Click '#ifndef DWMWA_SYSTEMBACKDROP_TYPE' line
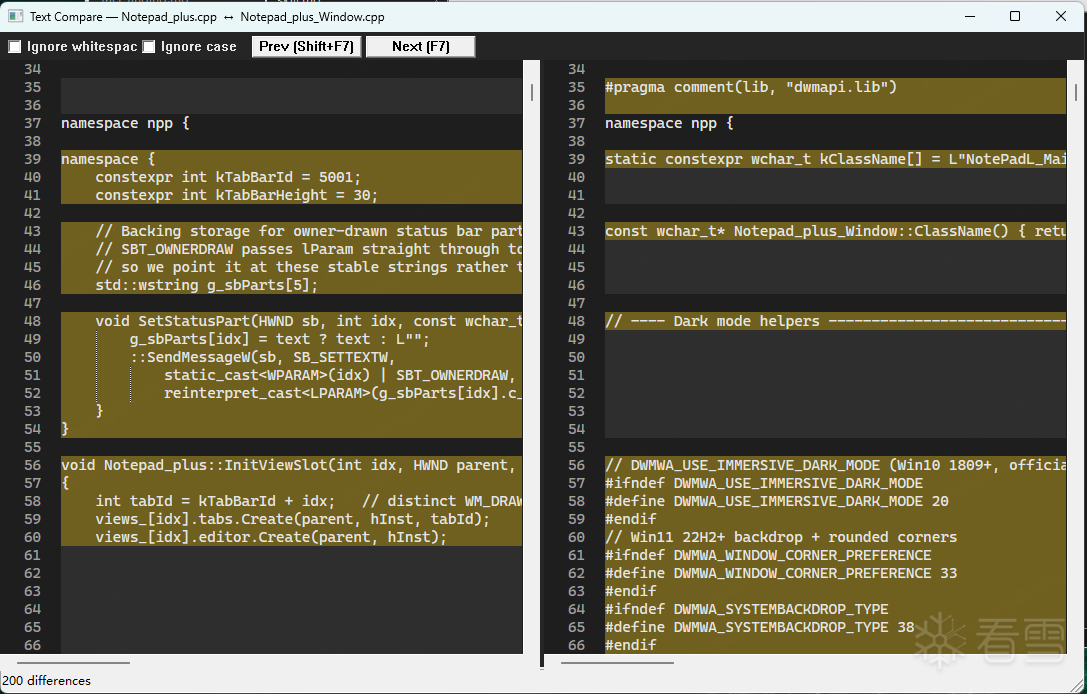Screen dimensions: 1087x694 coord(747,610)
